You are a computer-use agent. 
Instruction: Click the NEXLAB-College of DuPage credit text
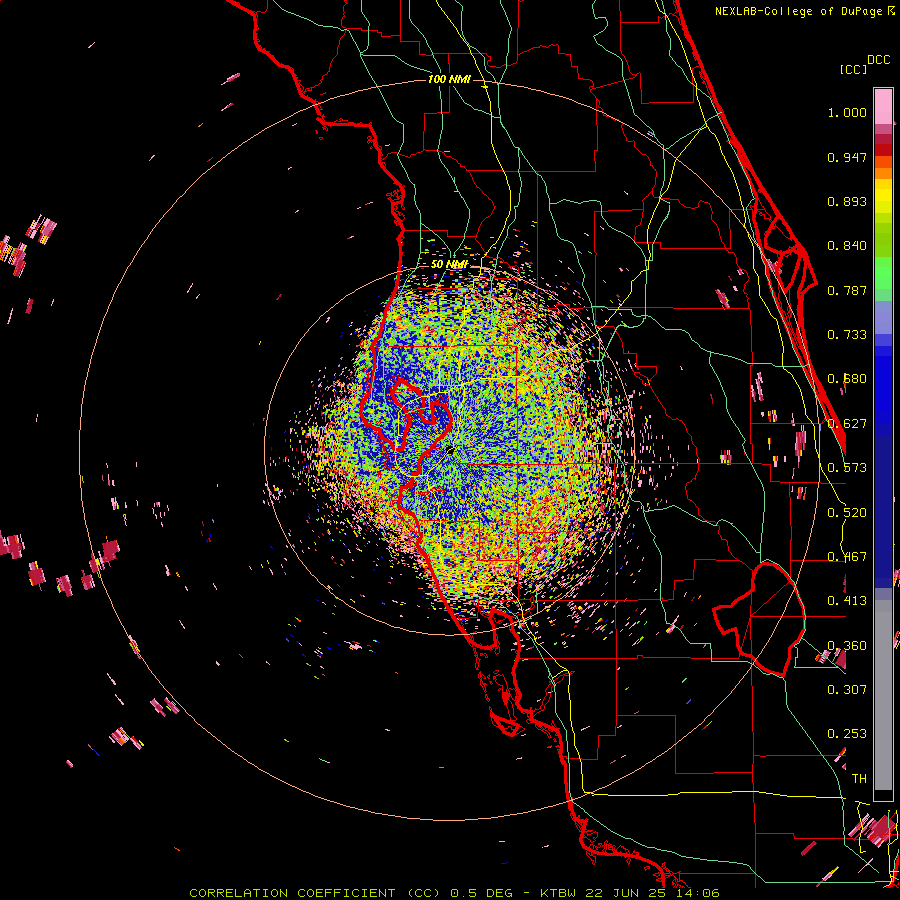click(x=800, y=11)
